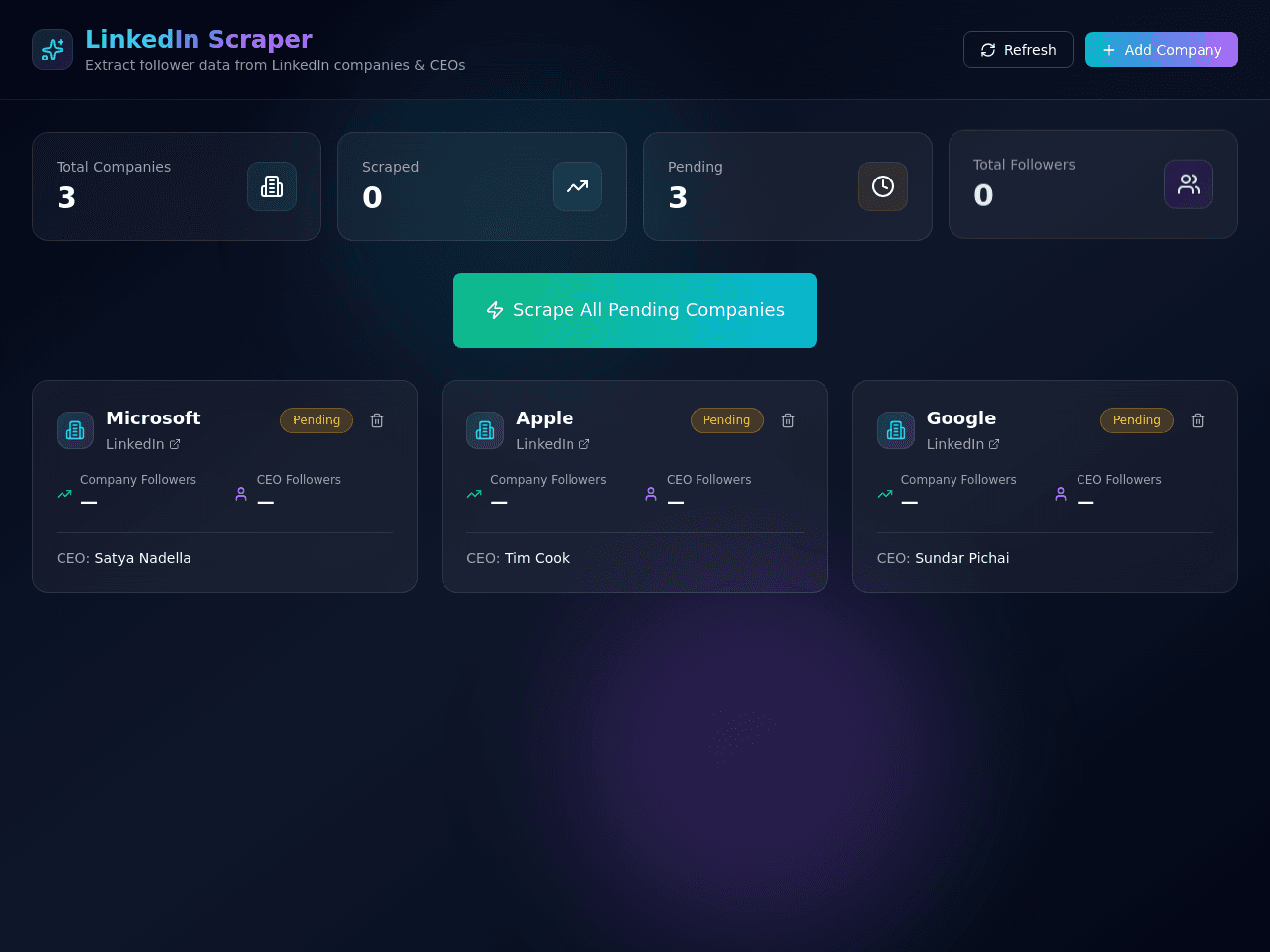Screen dimensions: 1270x952
Task: Click CEO name Sundar Pichai
Action: [962, 558]
